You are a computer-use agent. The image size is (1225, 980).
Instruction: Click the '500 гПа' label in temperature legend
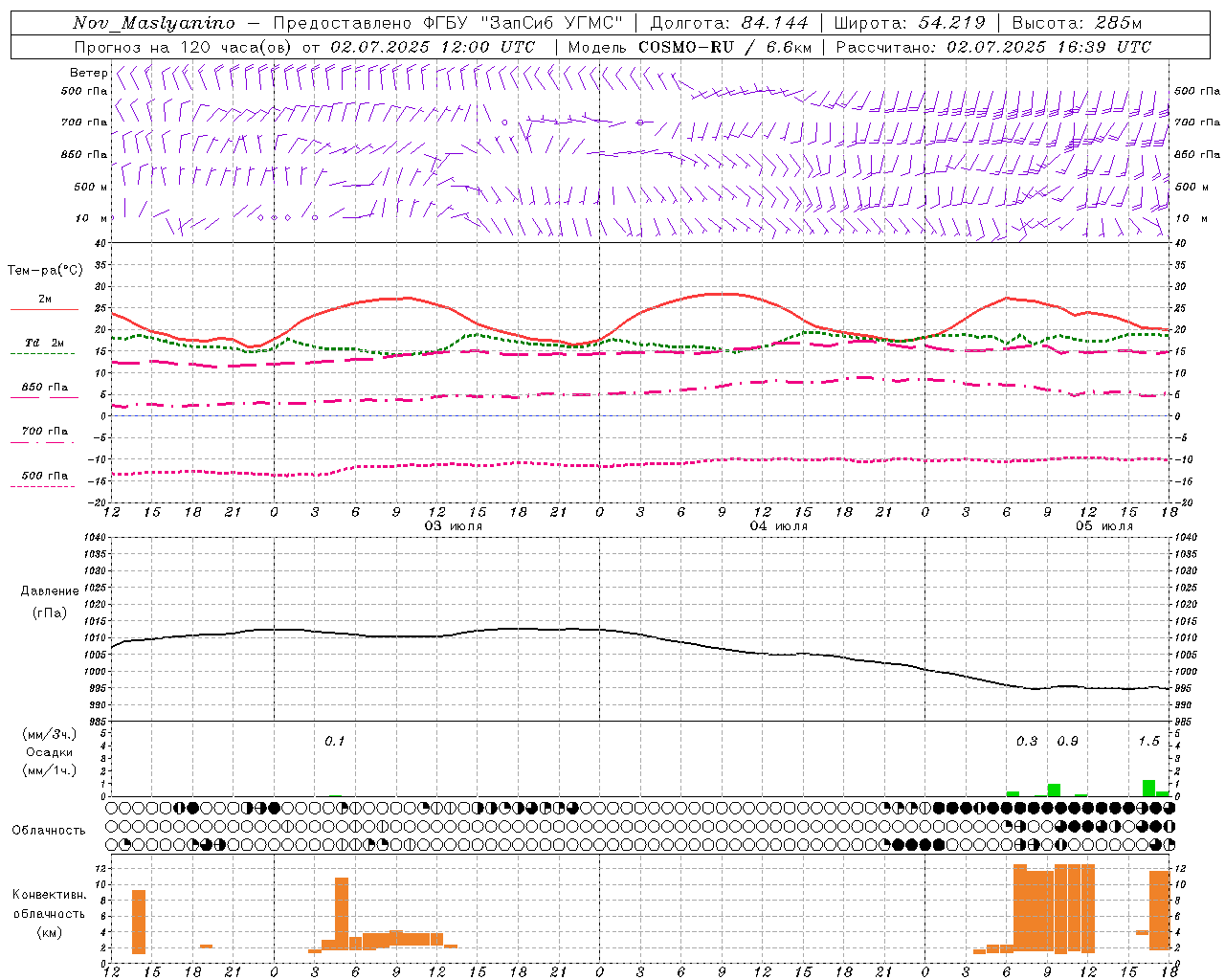[x=45, y=476]
